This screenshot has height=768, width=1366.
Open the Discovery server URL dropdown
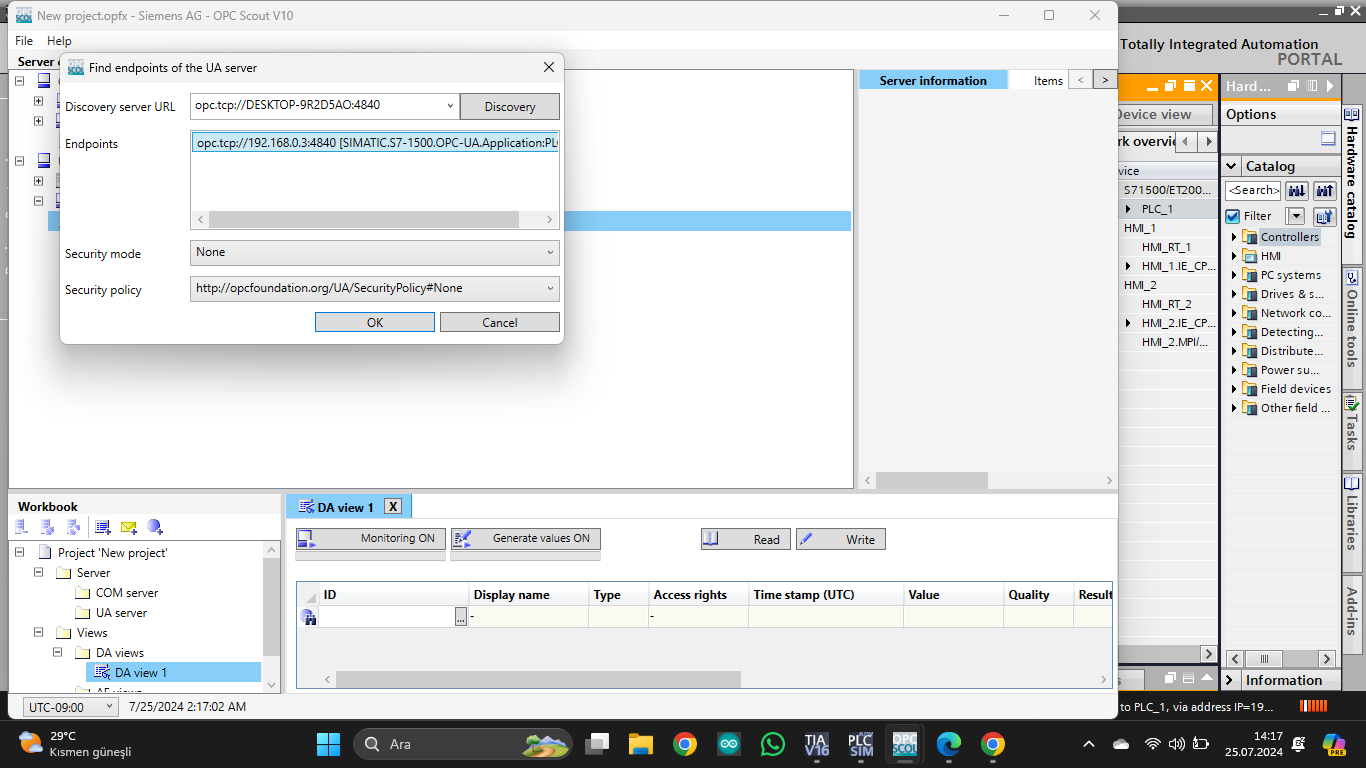(x=450, y=105)
